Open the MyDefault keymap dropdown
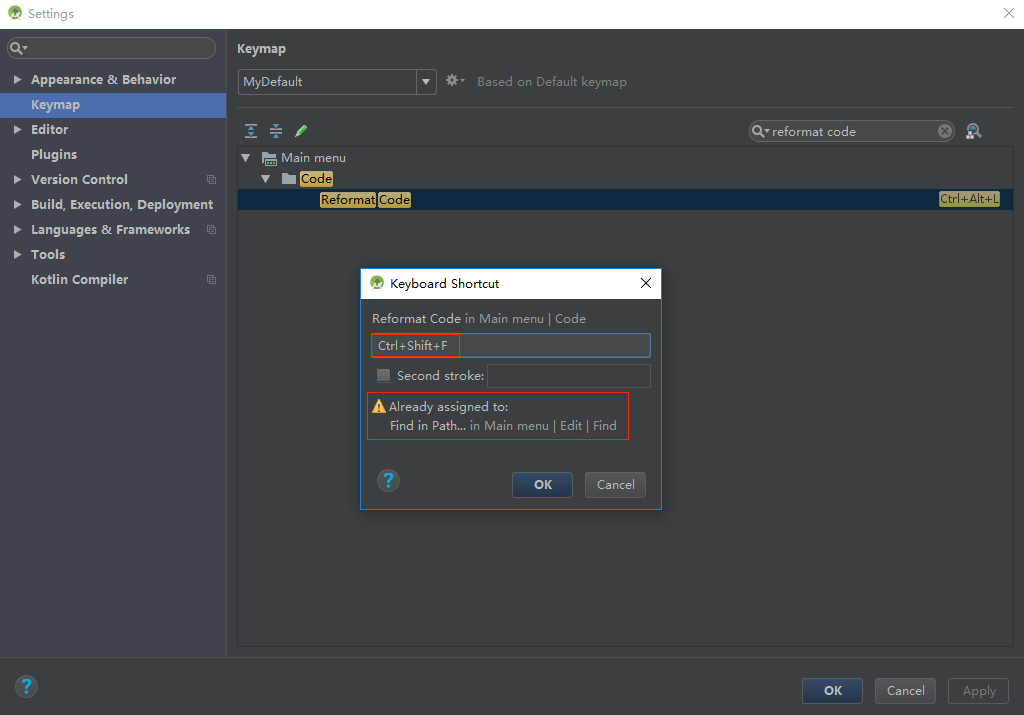 [426, 81]
